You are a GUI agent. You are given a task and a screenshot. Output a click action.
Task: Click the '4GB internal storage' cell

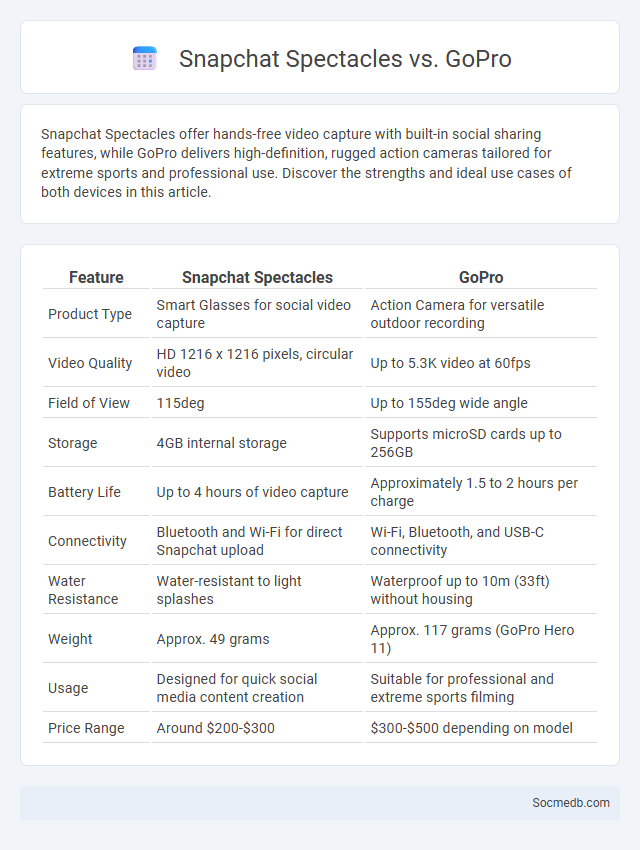click(222, 443)
